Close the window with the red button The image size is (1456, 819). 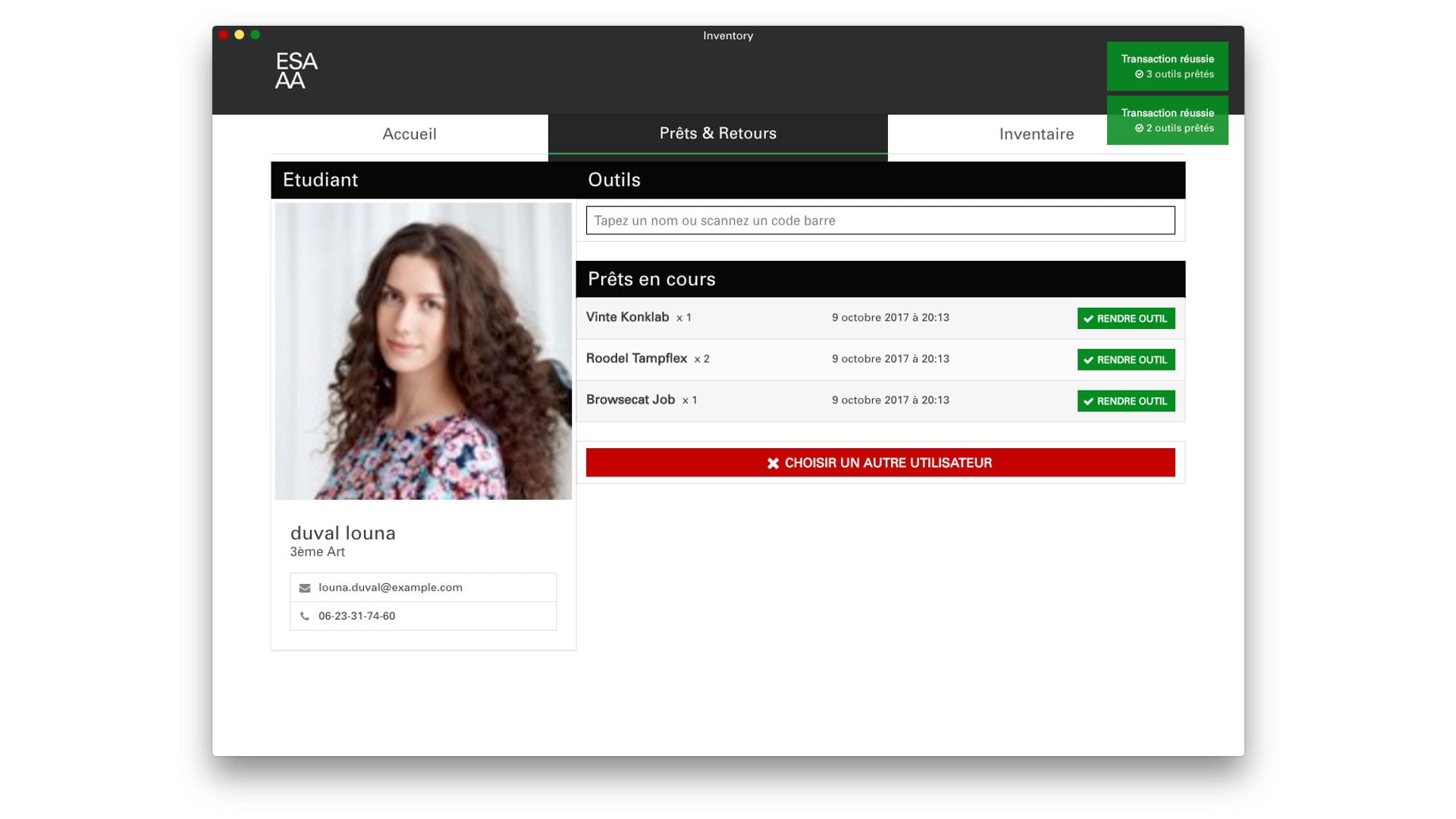224,35
